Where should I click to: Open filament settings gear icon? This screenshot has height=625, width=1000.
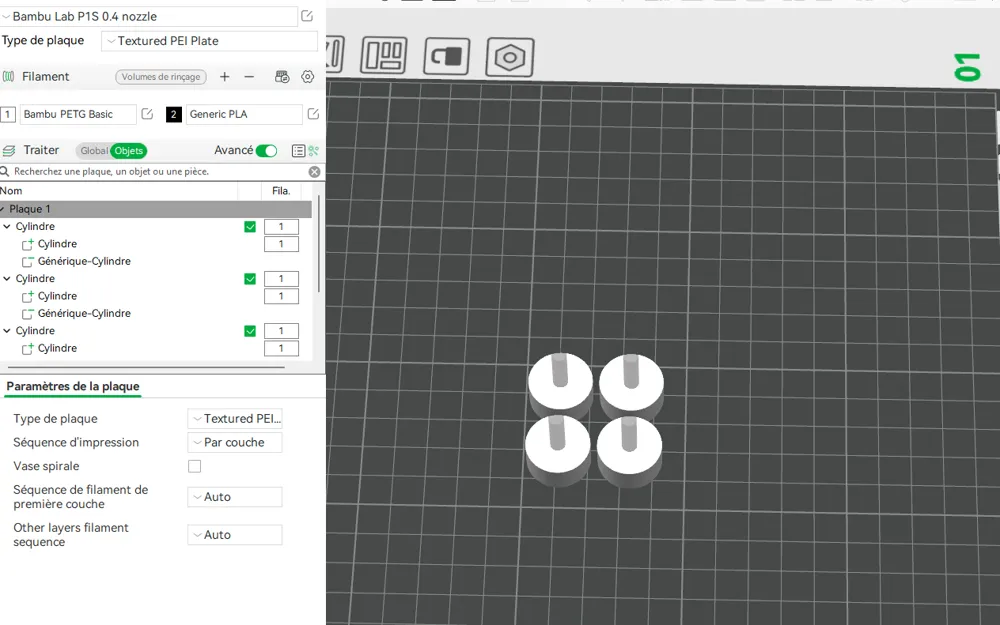(307, 77)
